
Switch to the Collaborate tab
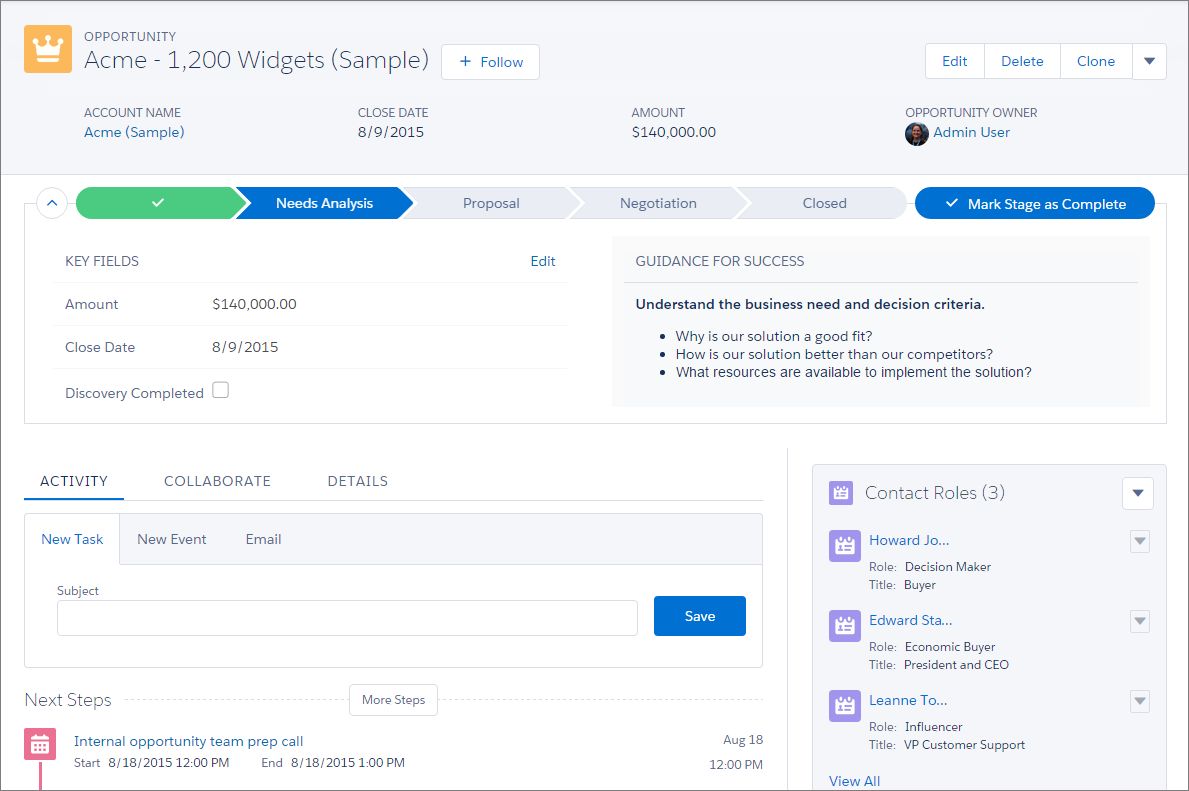(217, 481)
